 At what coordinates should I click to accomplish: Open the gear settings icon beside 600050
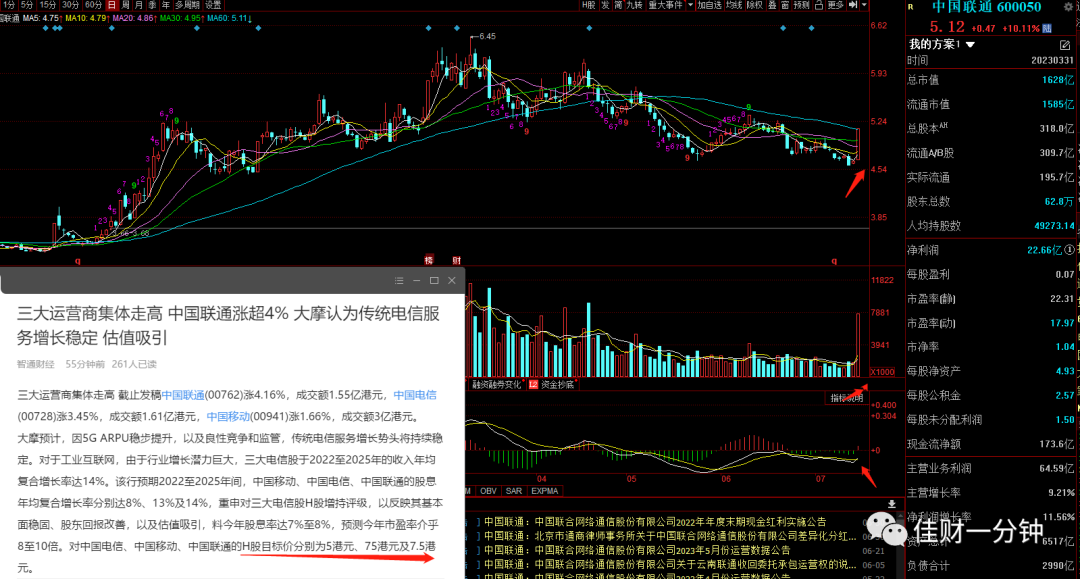[1068, 6]
